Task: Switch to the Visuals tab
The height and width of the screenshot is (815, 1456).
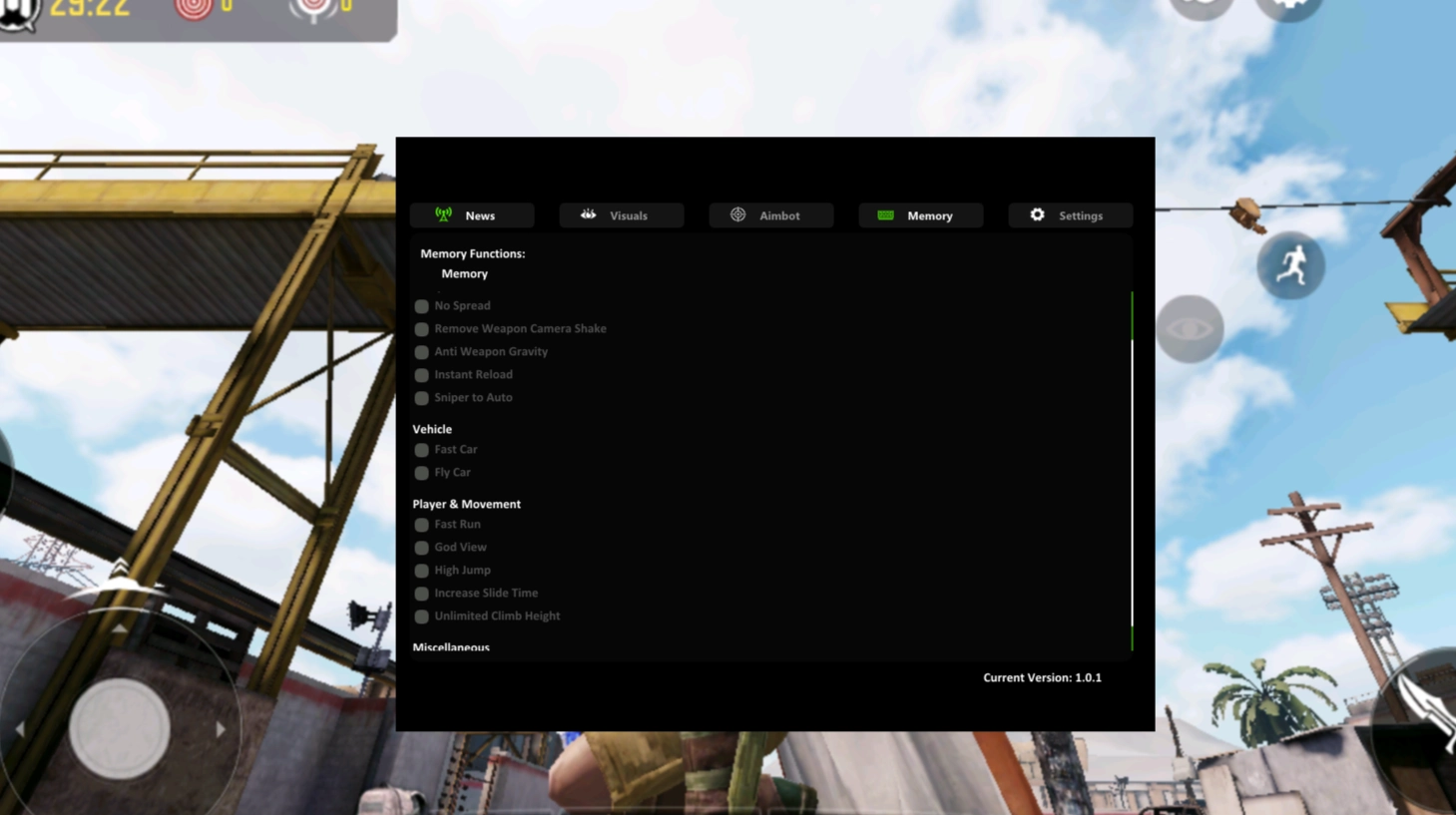Action: 622,215
